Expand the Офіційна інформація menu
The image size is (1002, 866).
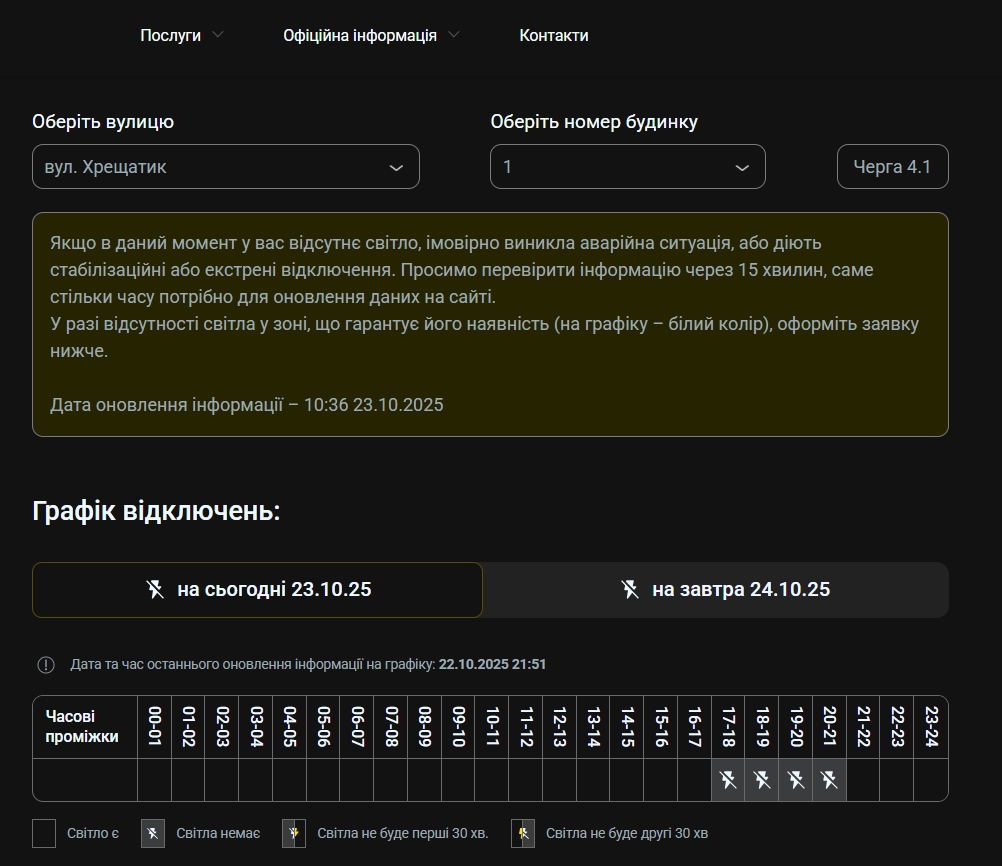(x=371, y=35)
